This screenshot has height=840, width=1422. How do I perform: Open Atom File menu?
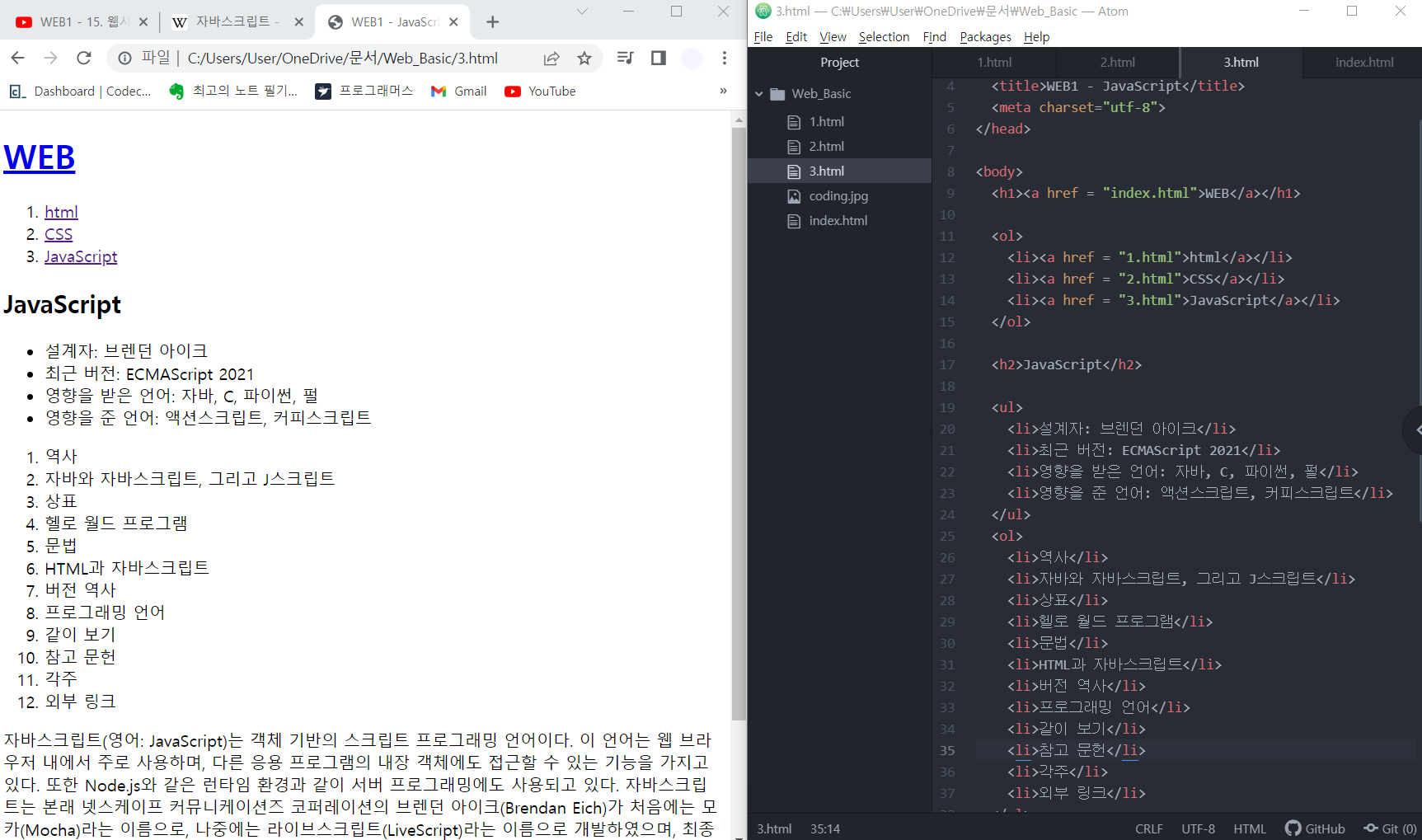pyautogui.click(x=763, y=37)
